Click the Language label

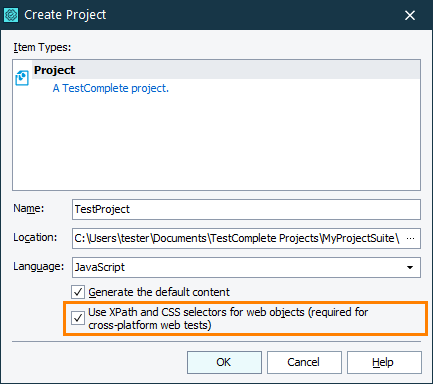38,266
